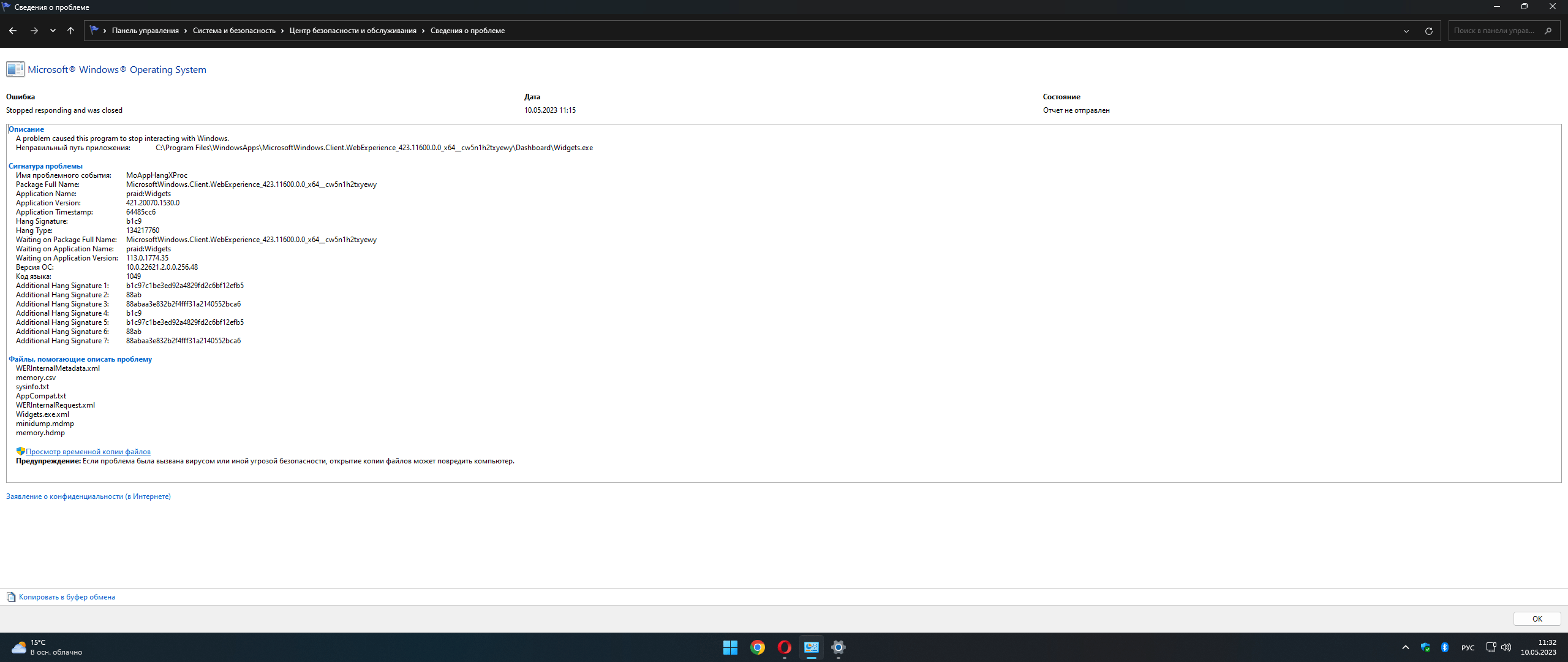Open 'Заявление о конфиденциальности' link
The image size is (1568, 662).
89,496
